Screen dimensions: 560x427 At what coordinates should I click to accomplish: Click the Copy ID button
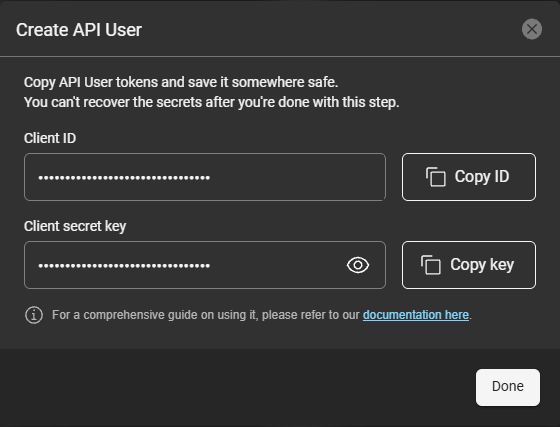[469, 177]
